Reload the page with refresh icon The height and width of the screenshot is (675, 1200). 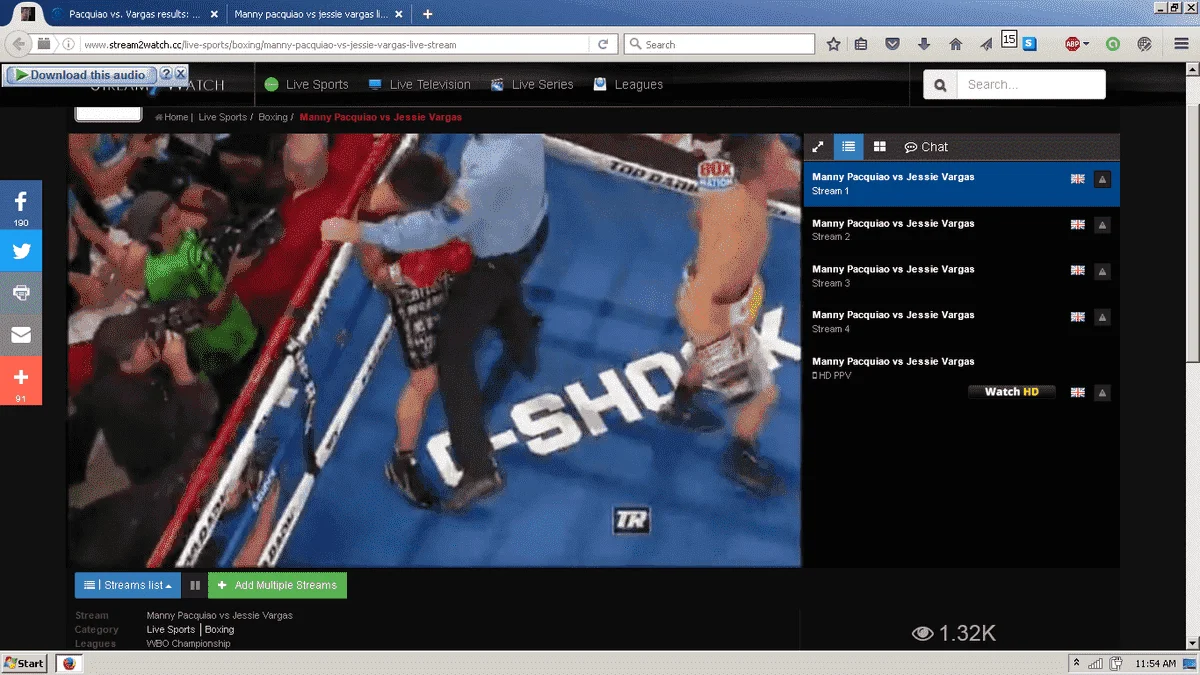tap(603, 44)
